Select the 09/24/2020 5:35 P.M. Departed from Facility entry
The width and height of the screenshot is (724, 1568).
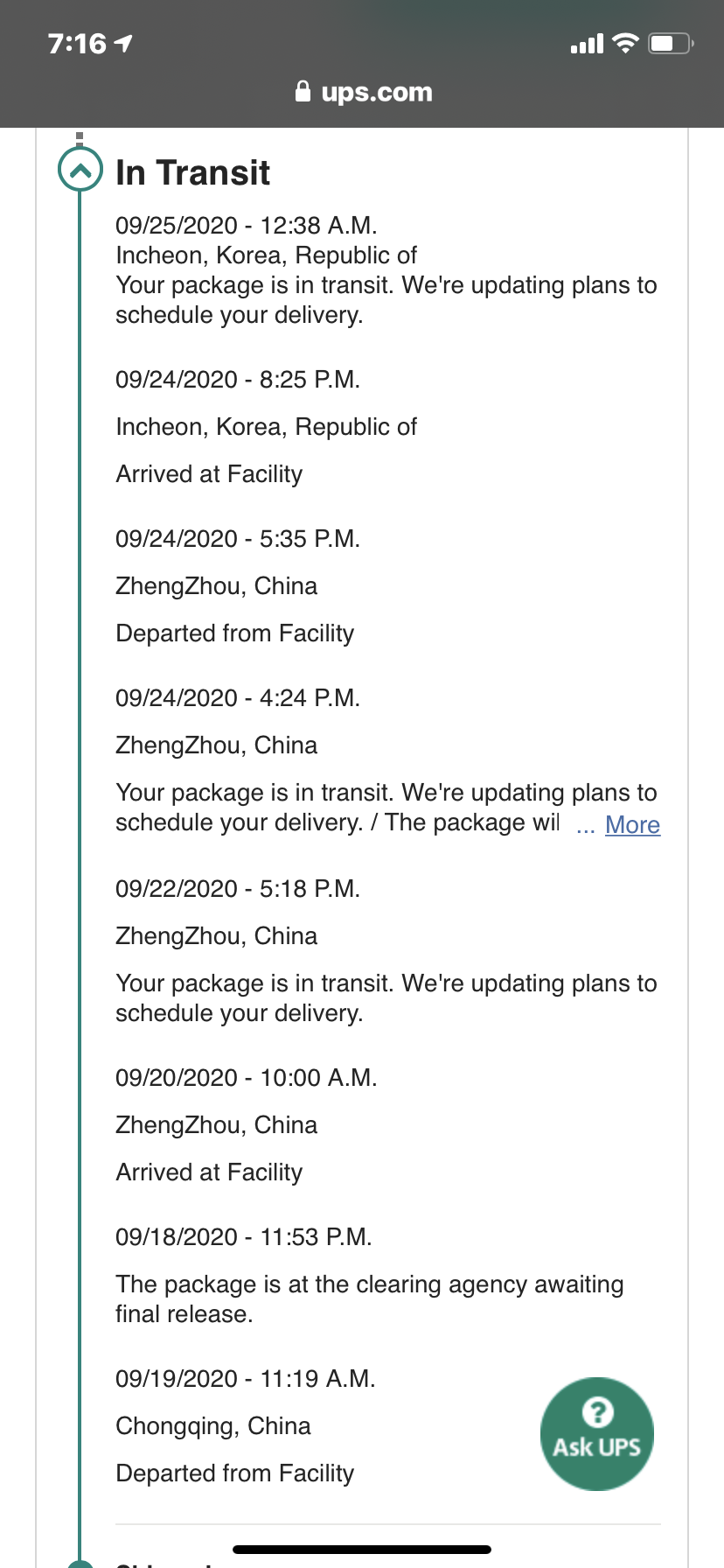[238, 586]
